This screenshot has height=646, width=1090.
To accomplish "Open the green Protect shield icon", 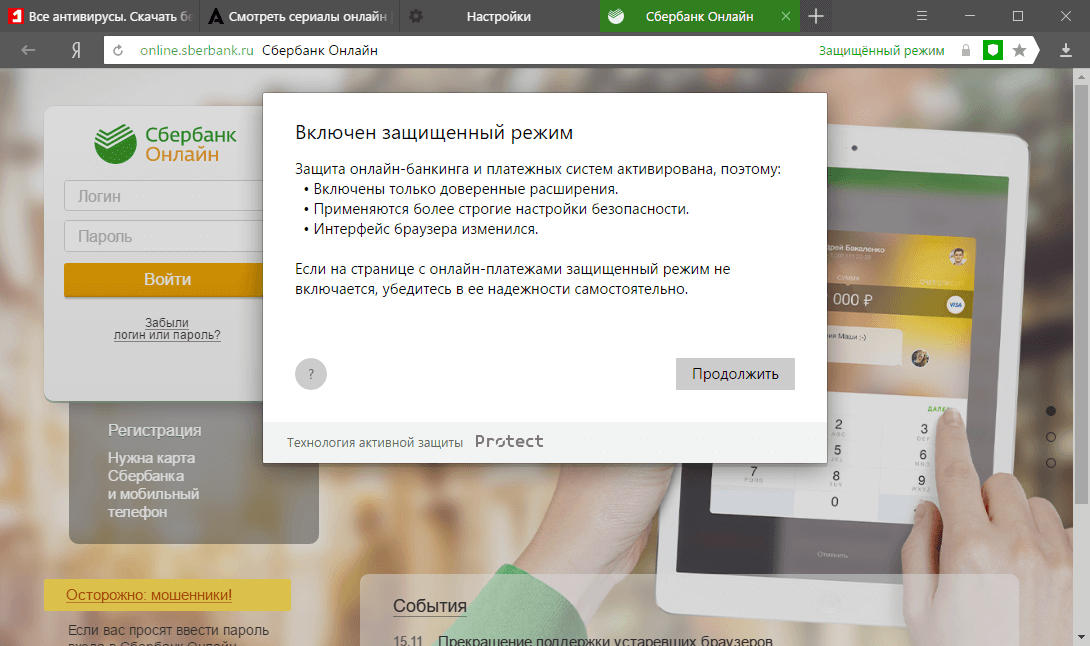I will point(993,50).
